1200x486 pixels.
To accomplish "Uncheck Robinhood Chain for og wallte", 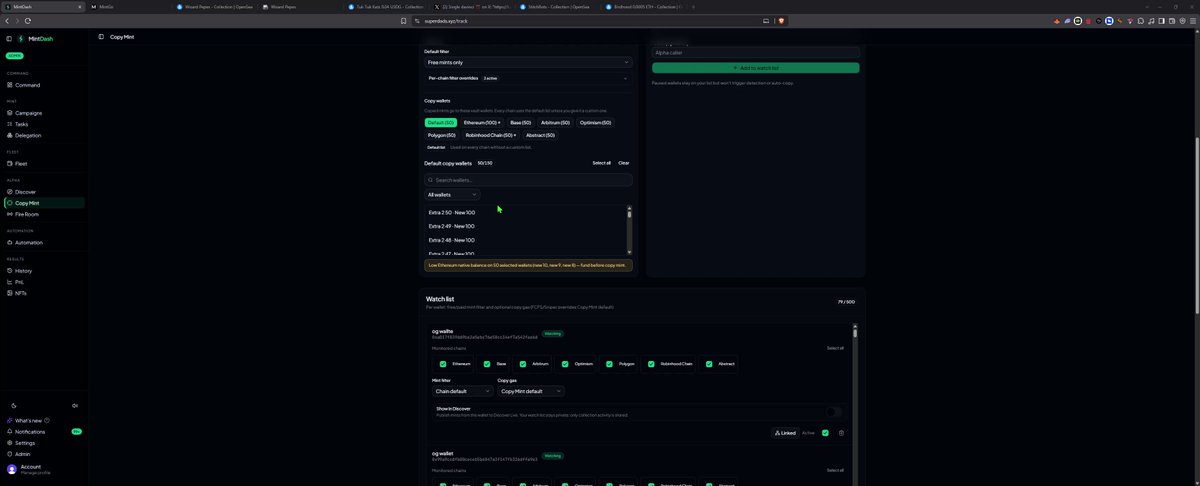I will click(651, 364).
